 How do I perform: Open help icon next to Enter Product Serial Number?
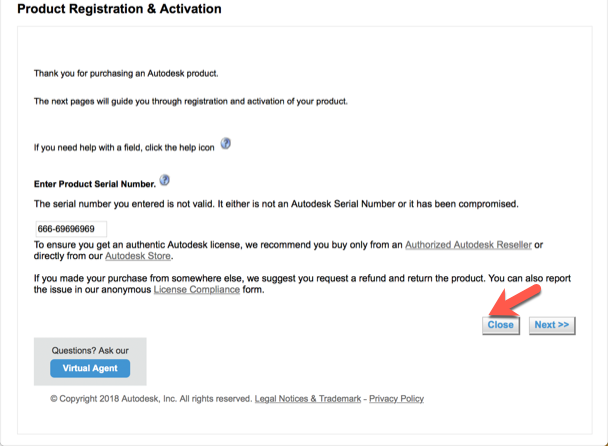click(164, 181)
